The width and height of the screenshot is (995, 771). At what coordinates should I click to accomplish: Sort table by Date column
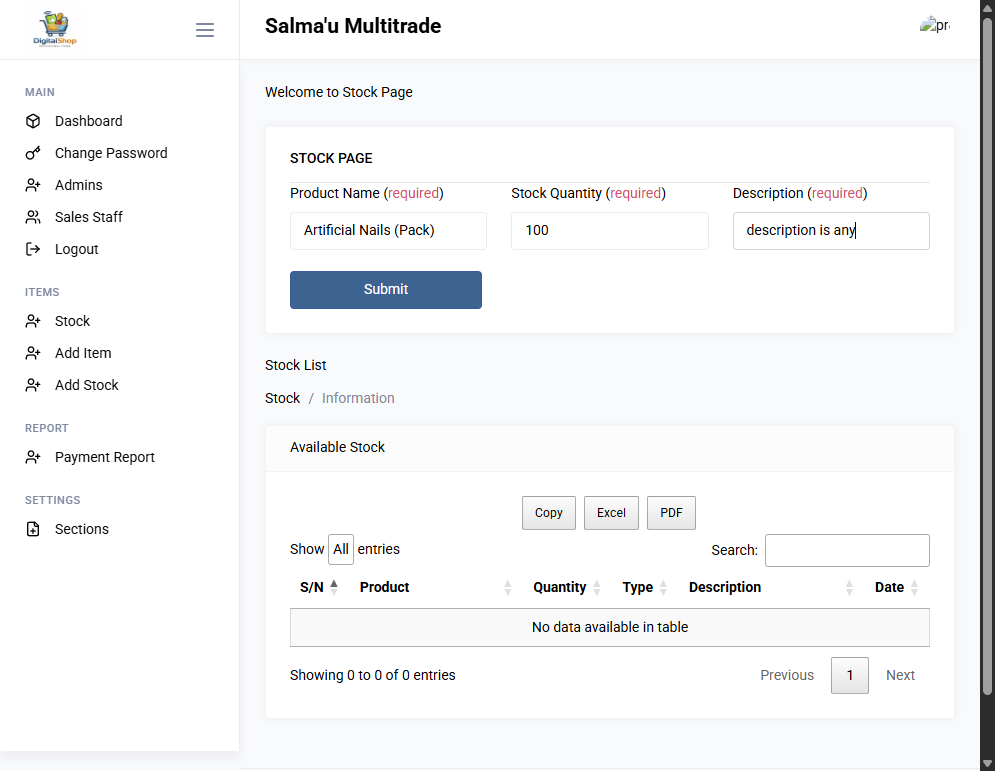coord(897,588)
